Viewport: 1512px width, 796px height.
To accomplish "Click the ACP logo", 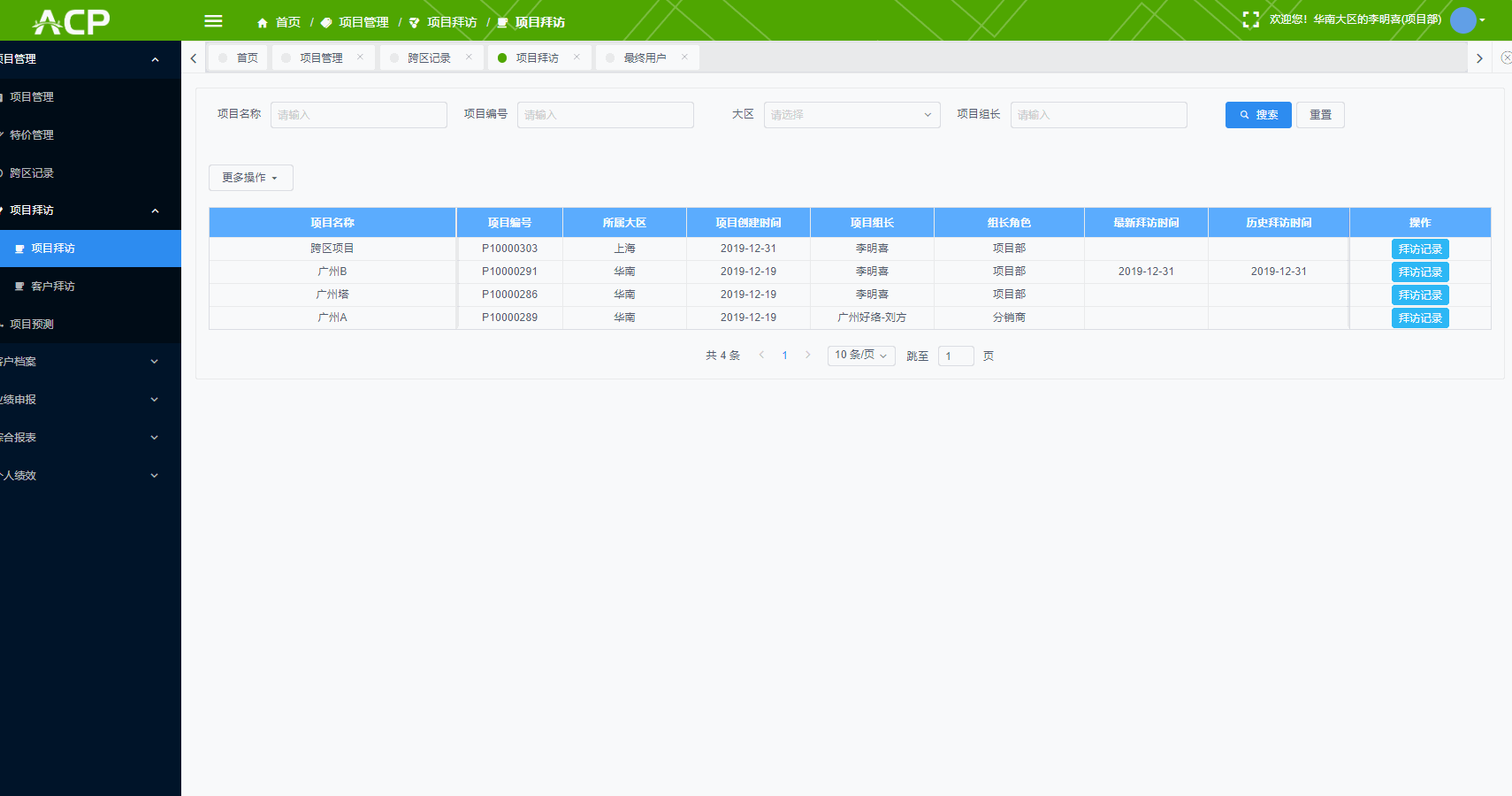I will pyautogui.click(x=72, y=21).
